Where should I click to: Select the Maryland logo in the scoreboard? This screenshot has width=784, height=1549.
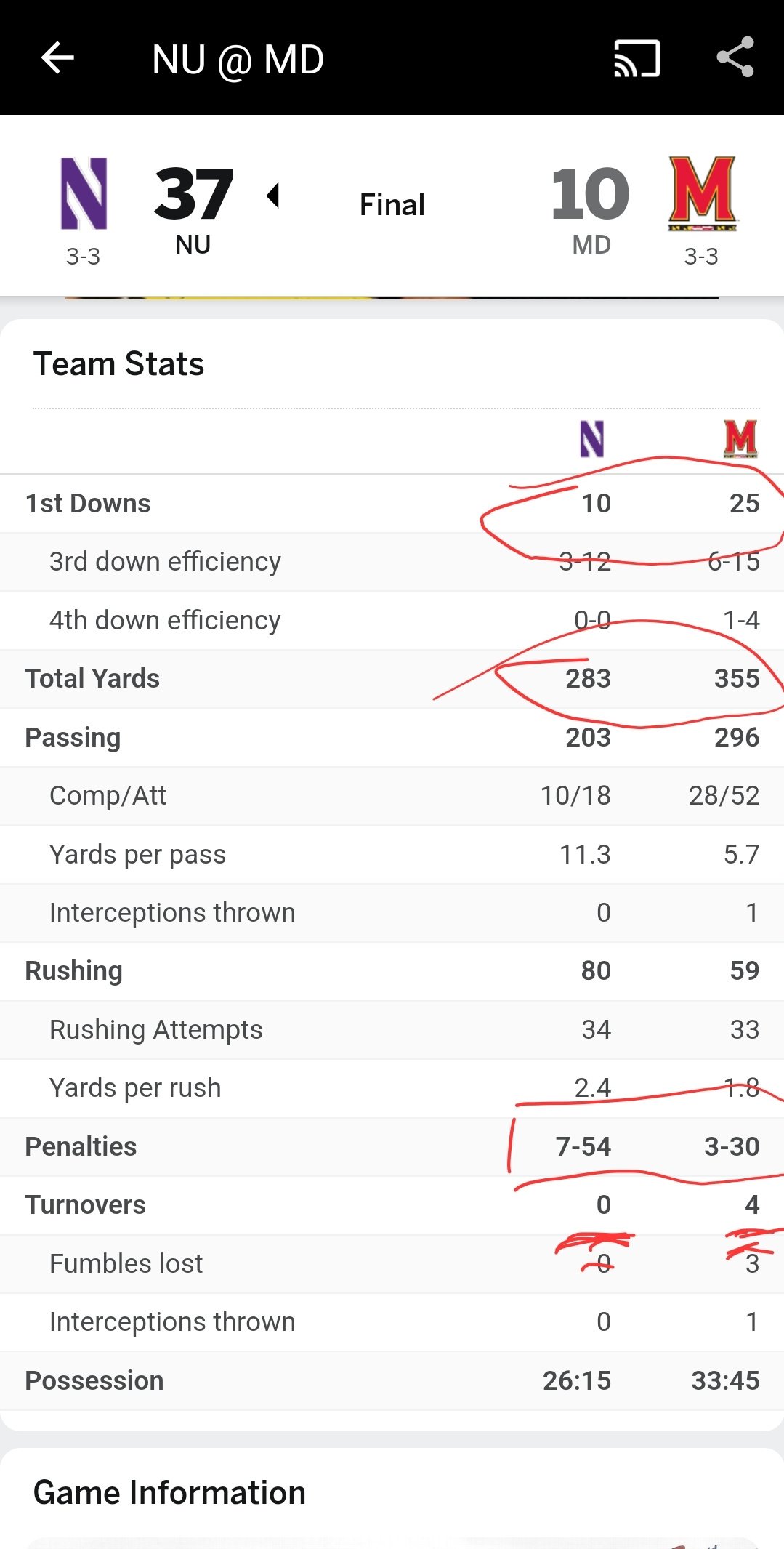pos(702,193)
